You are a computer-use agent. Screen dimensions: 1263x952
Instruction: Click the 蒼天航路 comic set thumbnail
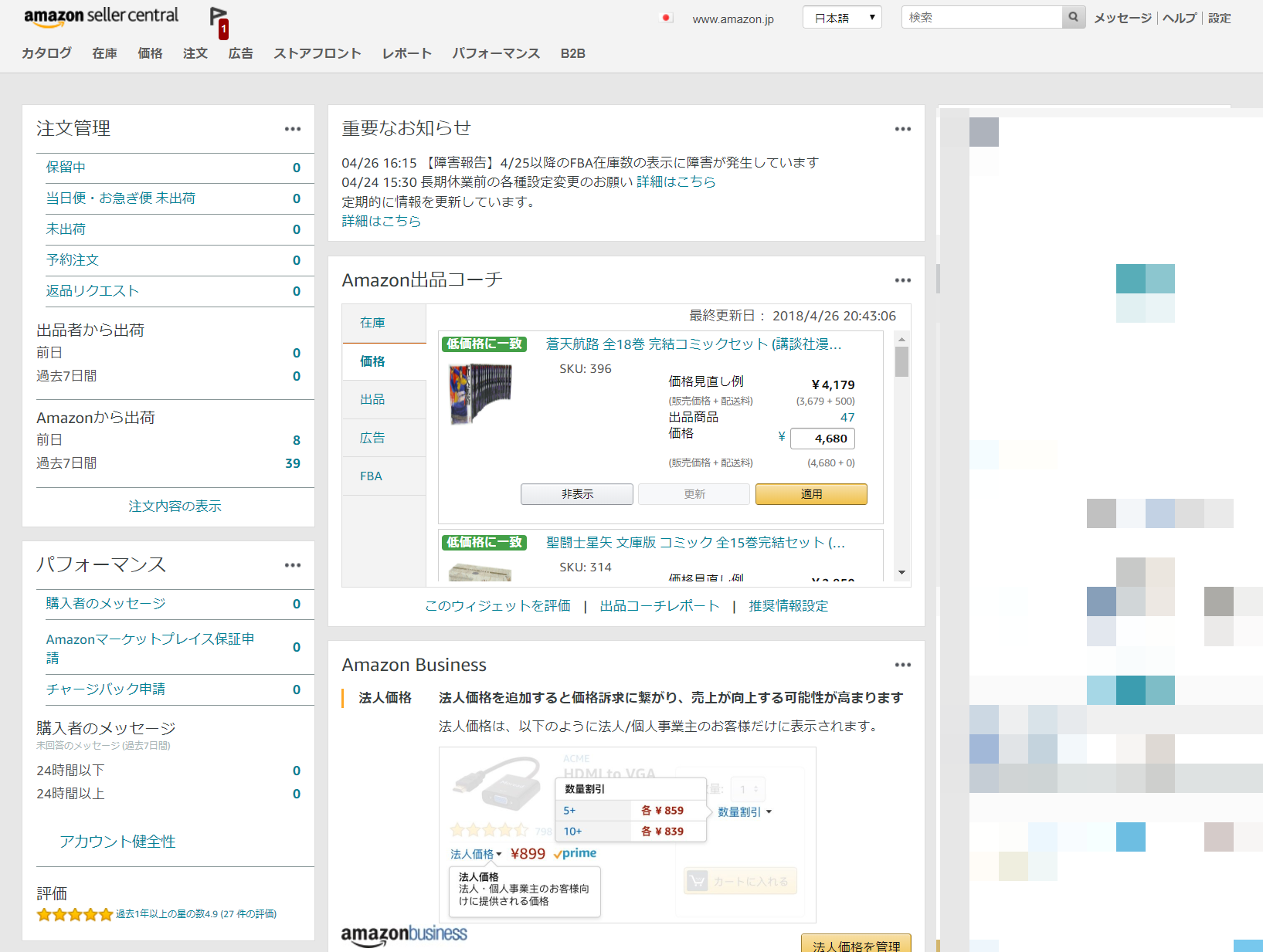pos(480,394)
